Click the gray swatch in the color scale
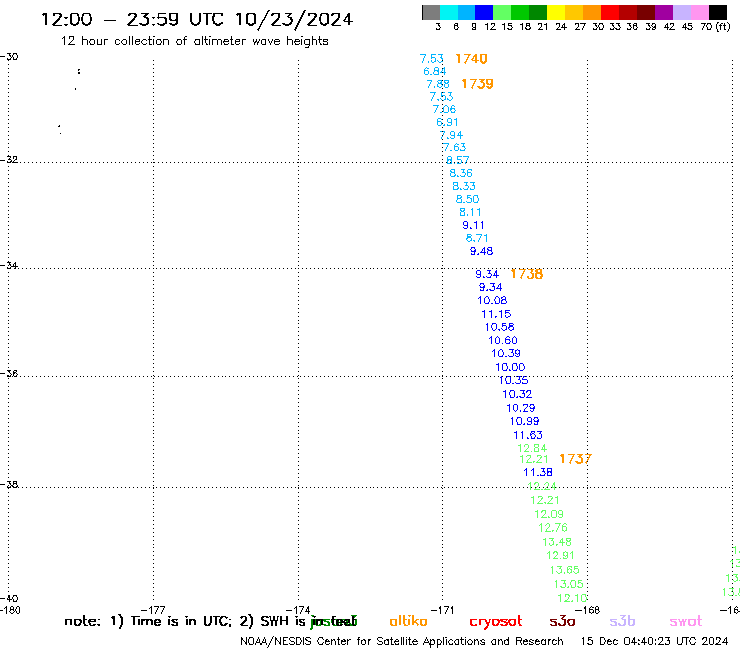The image size is (740, 650). click(431, 12)
